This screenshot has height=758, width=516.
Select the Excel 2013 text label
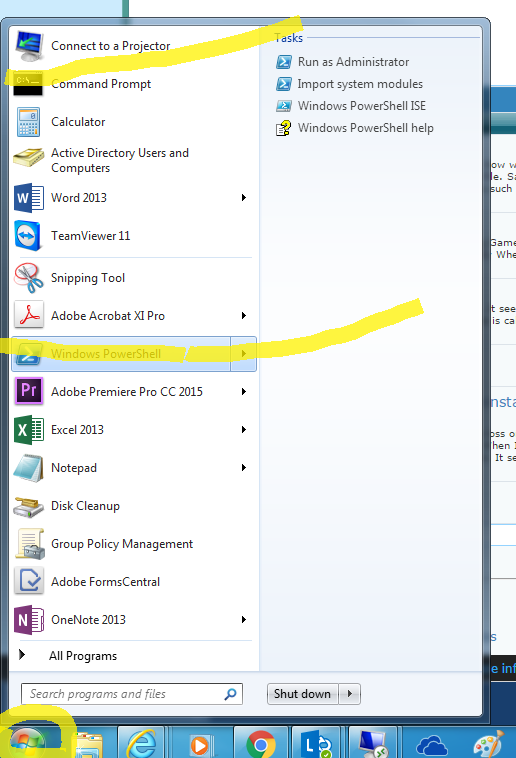click(77, 430)
